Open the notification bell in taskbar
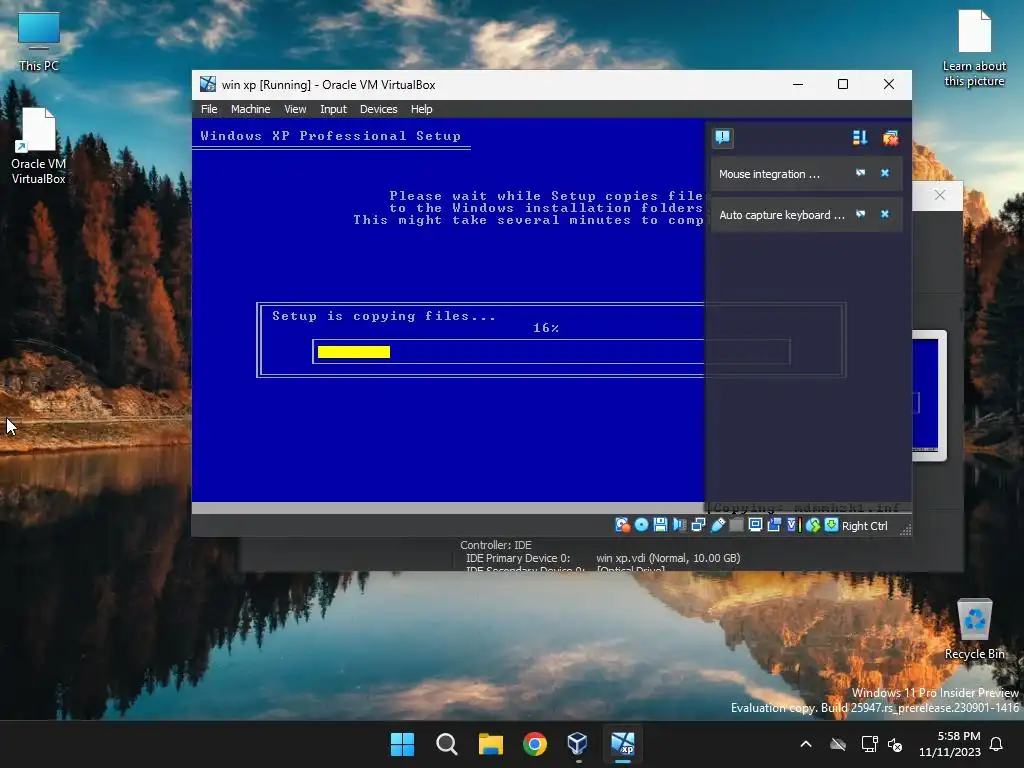The height and width of the screenshot is (768, 1024). pos(997,744)
